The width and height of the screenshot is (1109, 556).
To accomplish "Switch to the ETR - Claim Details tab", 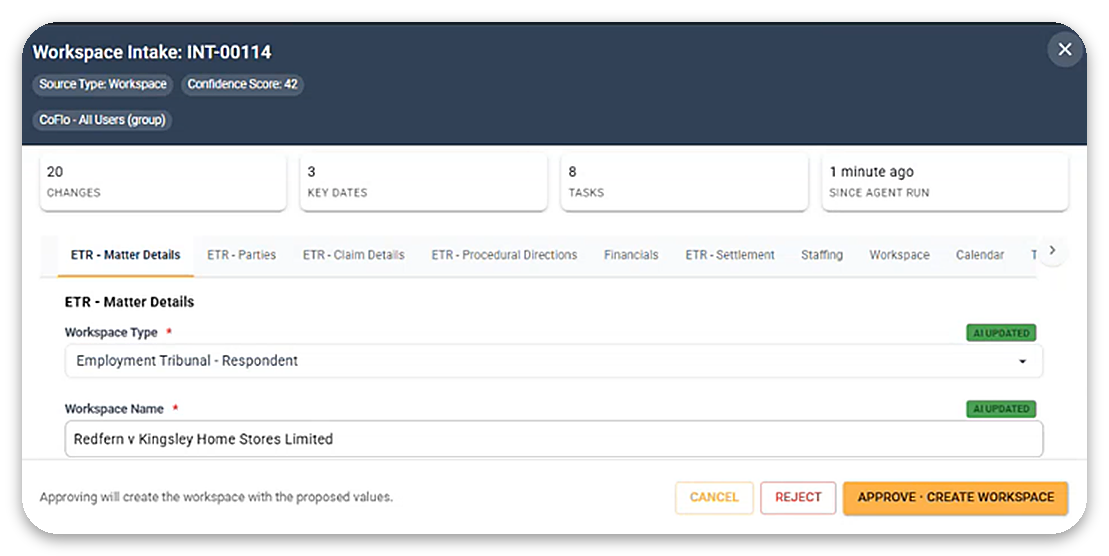I will [354, 255].
